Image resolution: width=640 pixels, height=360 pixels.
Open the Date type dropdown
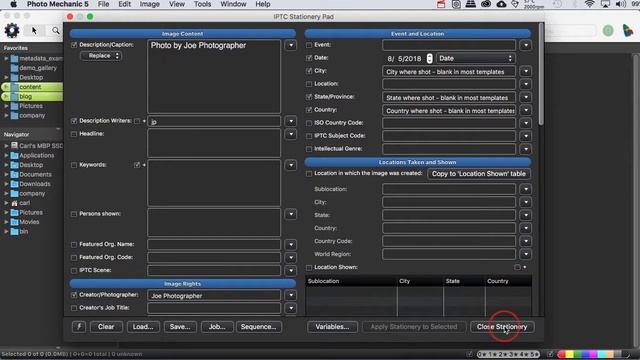[x=475, y=58]
